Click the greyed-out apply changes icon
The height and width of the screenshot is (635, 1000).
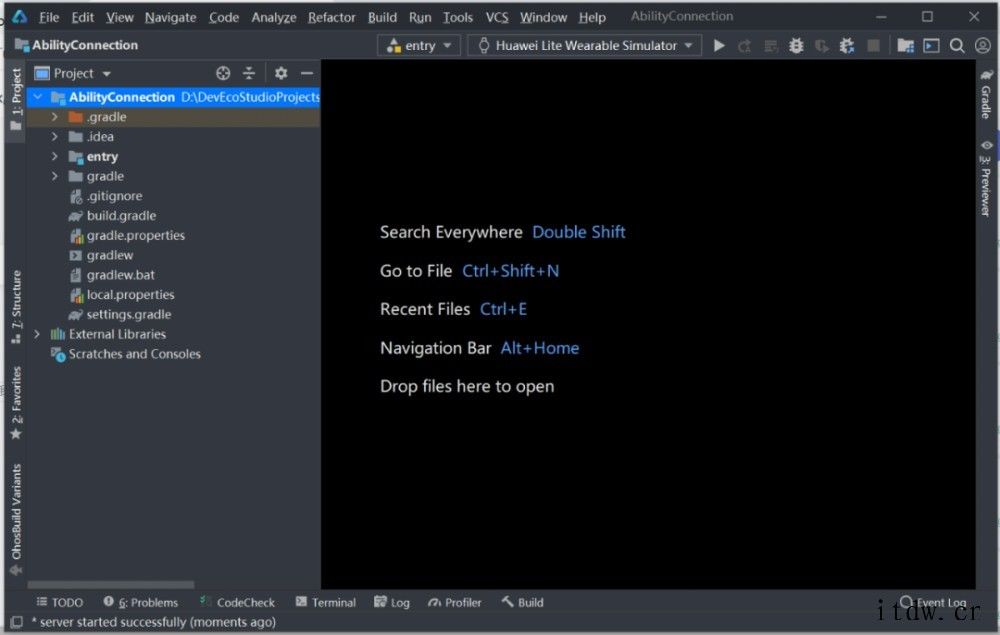tap(744, 45)
